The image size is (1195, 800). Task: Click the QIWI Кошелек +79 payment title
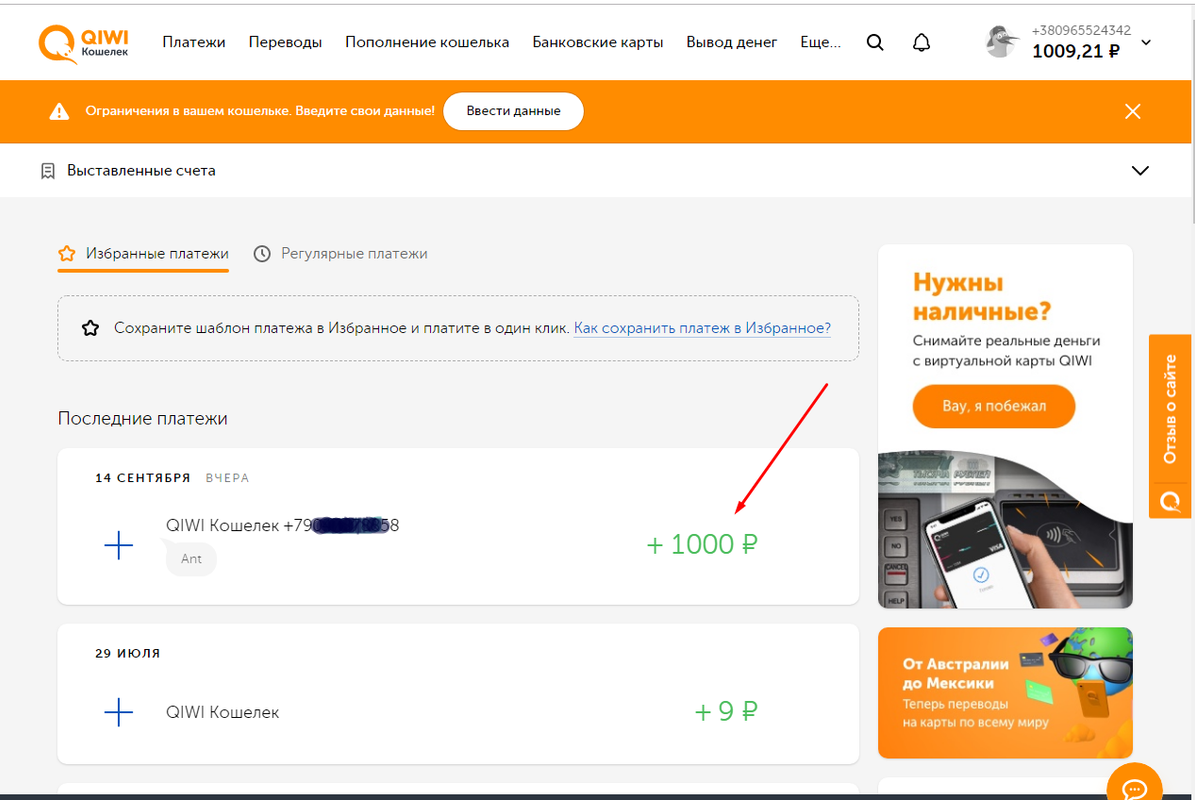coord(282,525)
